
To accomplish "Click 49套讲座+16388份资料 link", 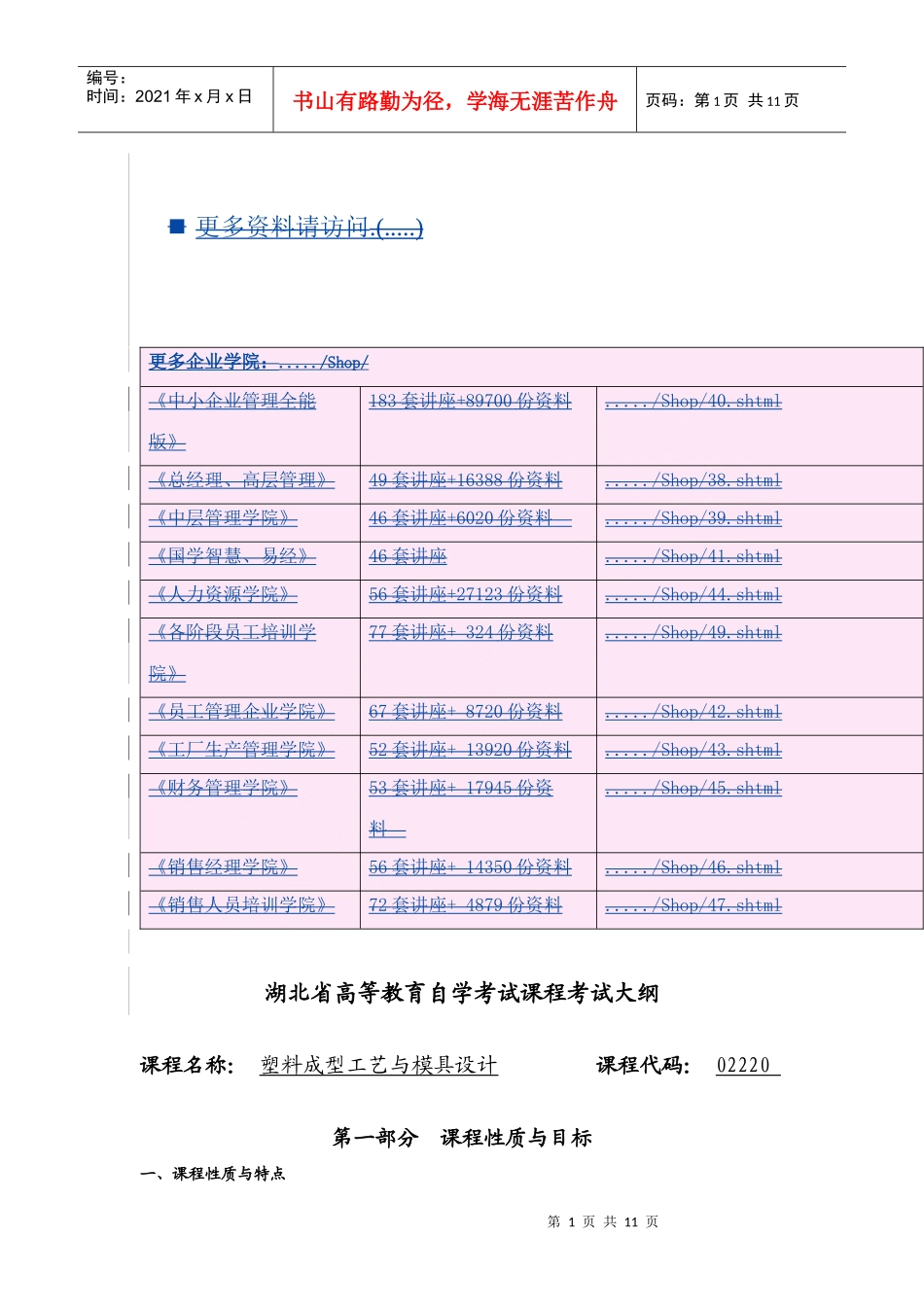I will [466, 480].
